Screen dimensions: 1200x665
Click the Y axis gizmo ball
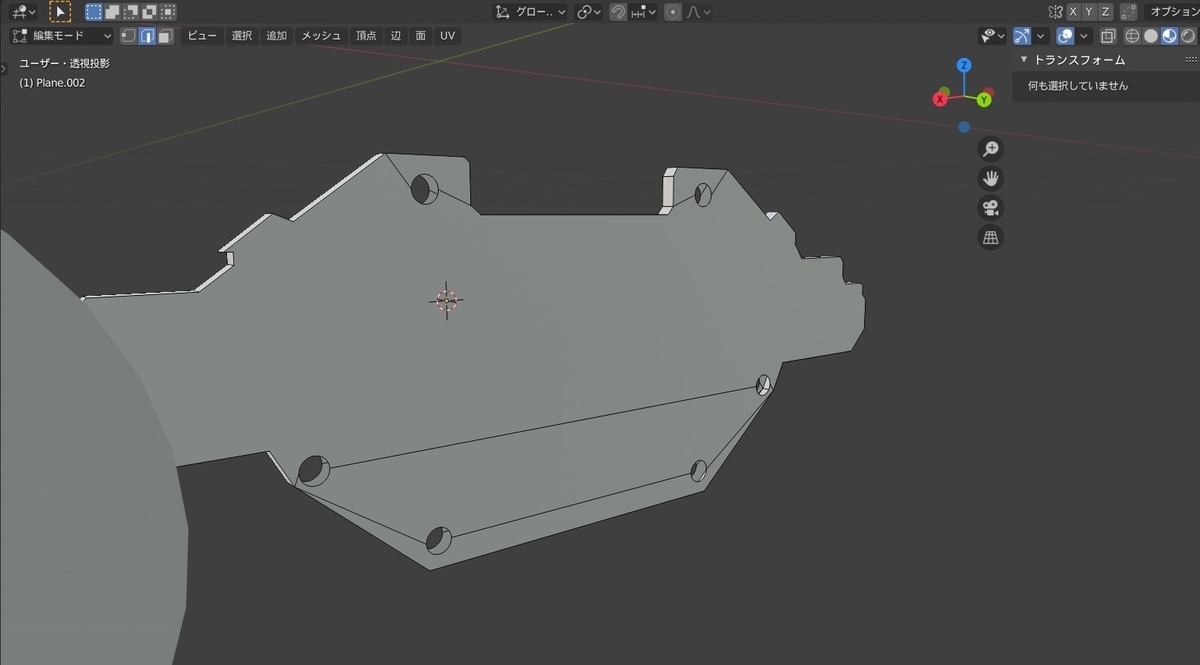click(x=984, y=100)
